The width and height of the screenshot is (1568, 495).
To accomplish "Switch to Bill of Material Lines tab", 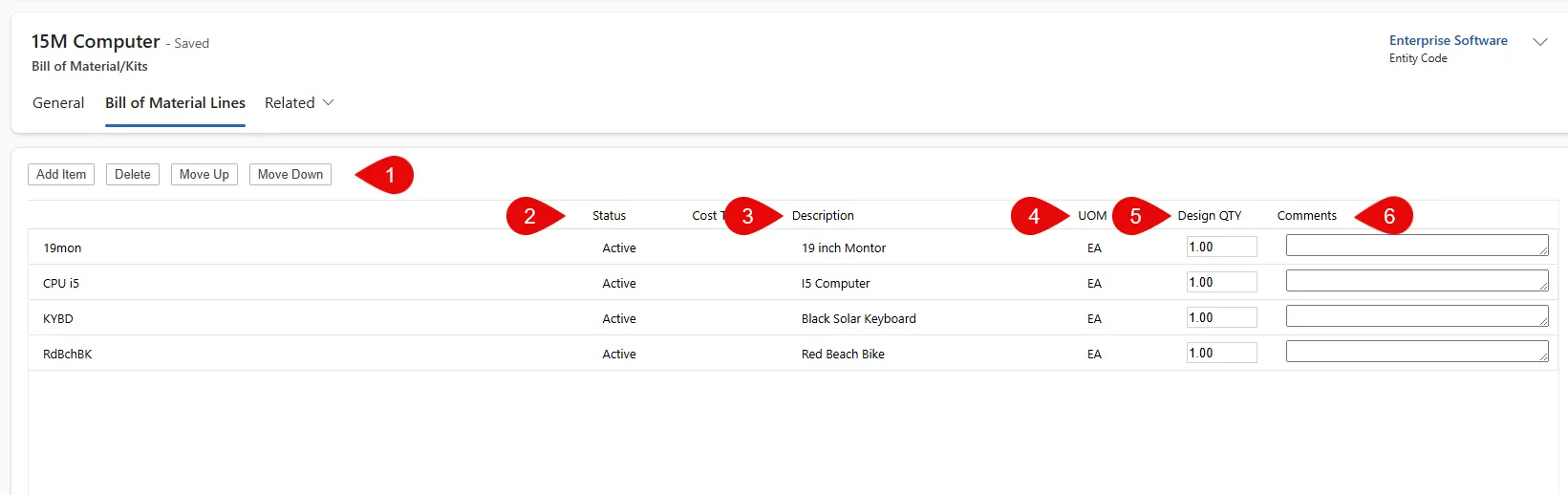I will (x=175, y=102).
